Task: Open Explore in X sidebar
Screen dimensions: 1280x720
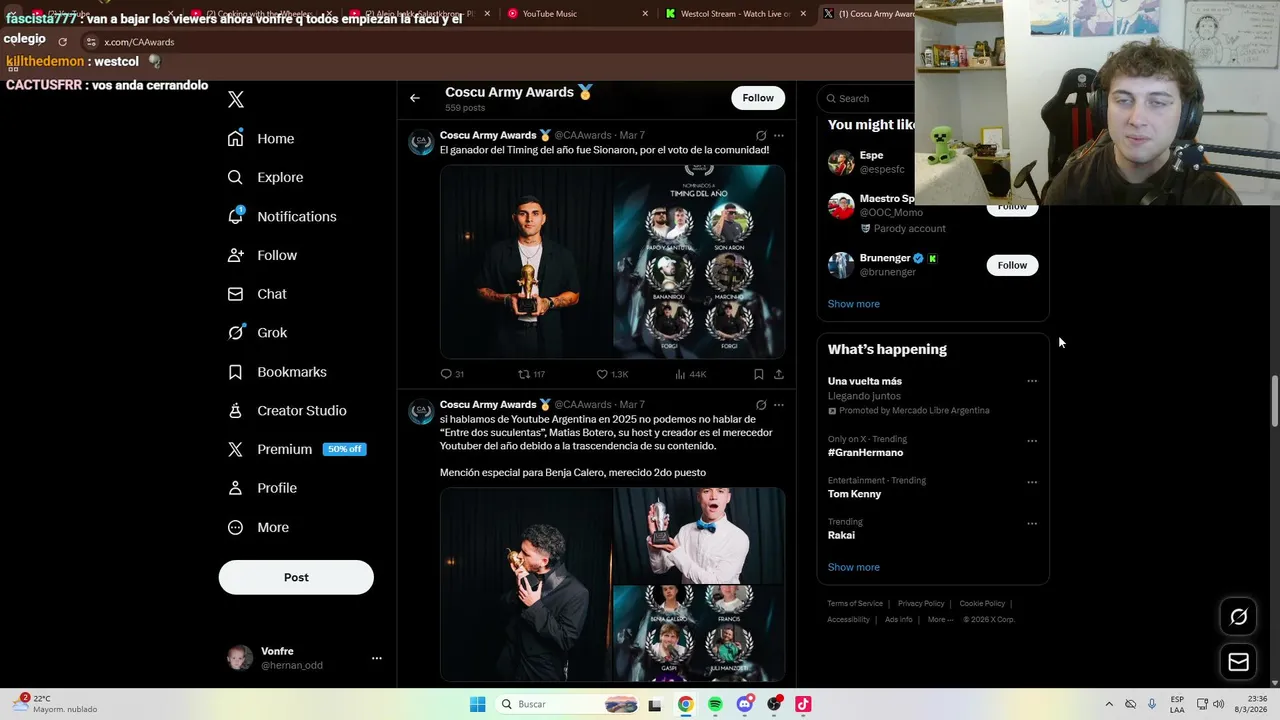Action: [265, 177]
